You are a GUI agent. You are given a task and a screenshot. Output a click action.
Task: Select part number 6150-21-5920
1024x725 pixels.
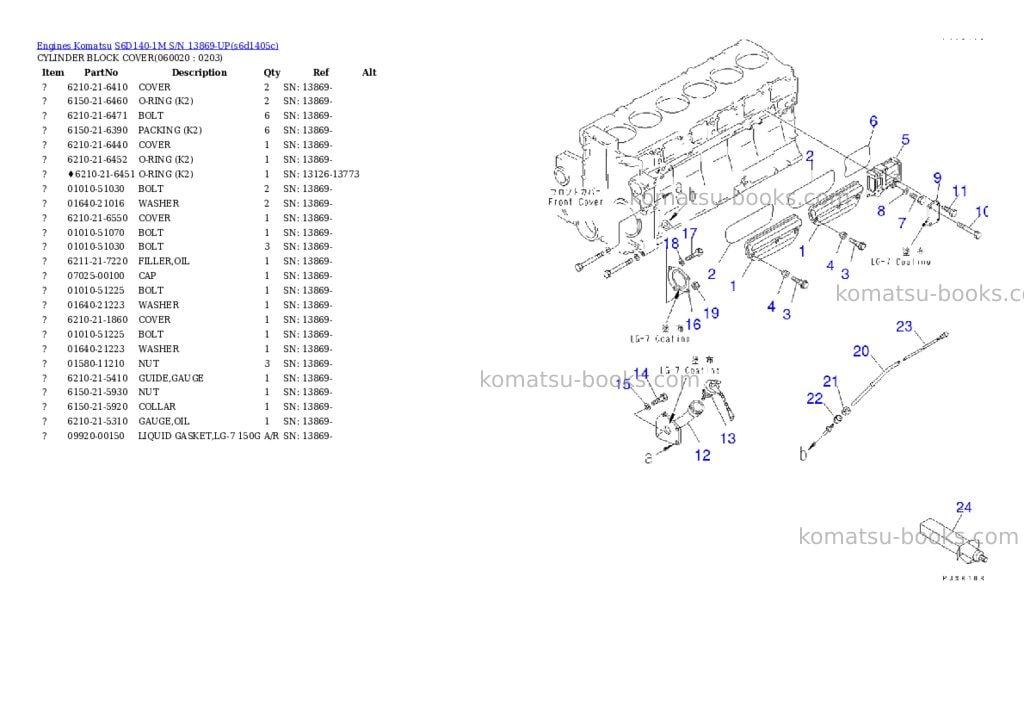(x=97, y=406)
